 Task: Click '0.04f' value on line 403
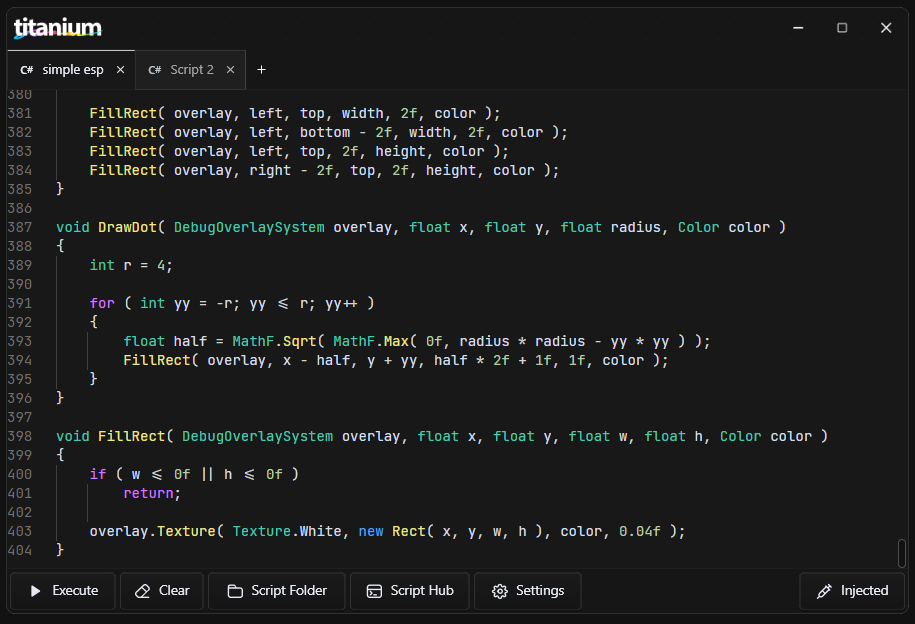click(640, 531)
